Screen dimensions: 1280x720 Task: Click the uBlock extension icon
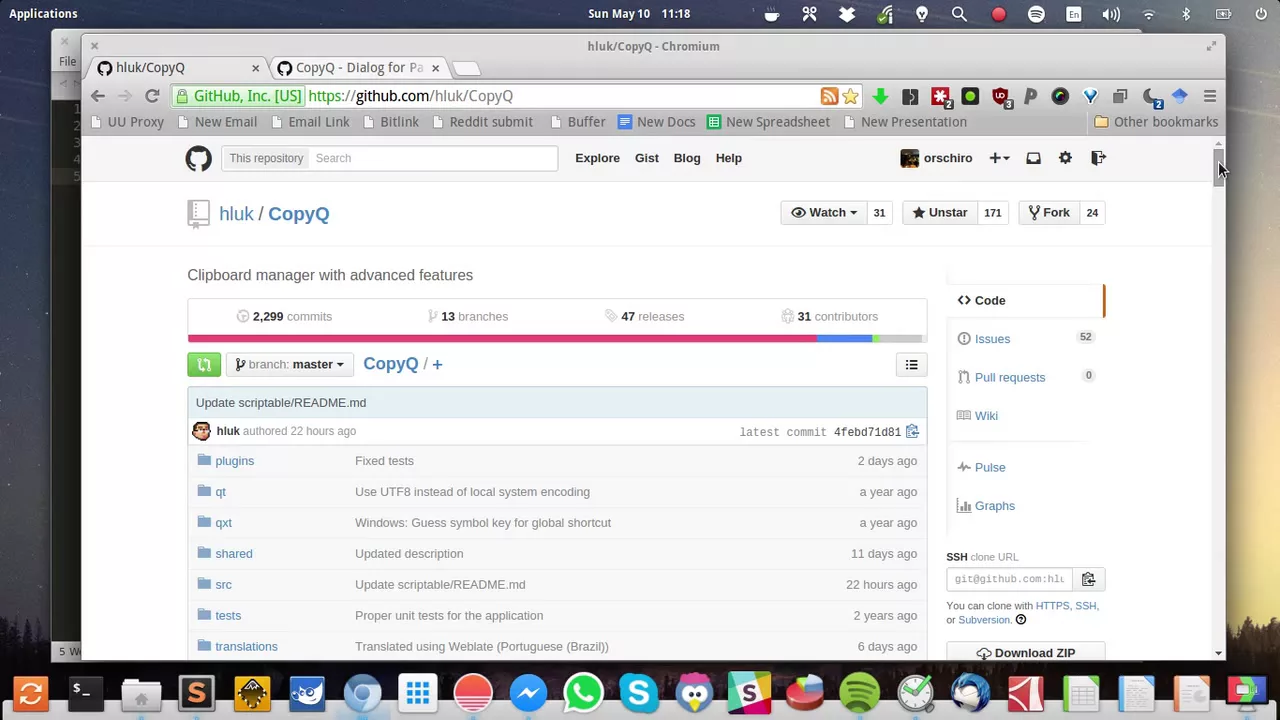click(1000, 96)
